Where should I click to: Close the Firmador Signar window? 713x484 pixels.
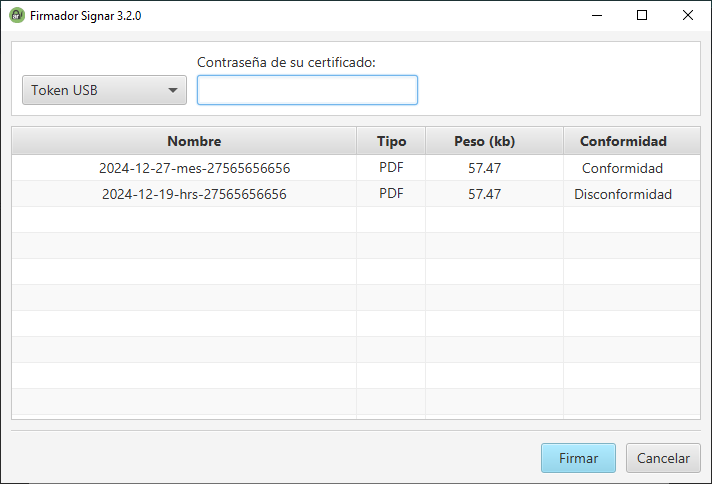(688, 15)
